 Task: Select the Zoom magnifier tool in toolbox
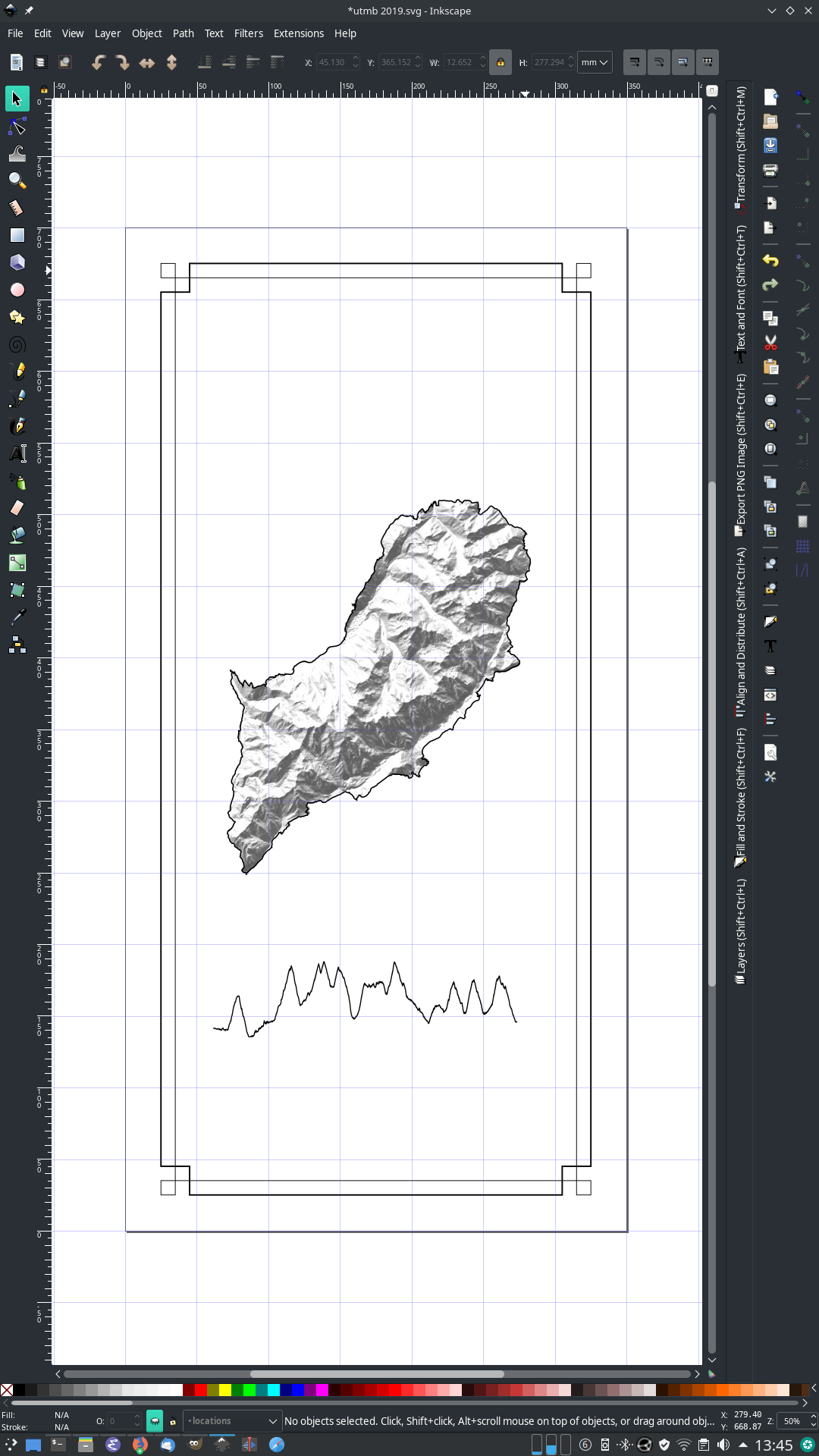tap(17, 180)
